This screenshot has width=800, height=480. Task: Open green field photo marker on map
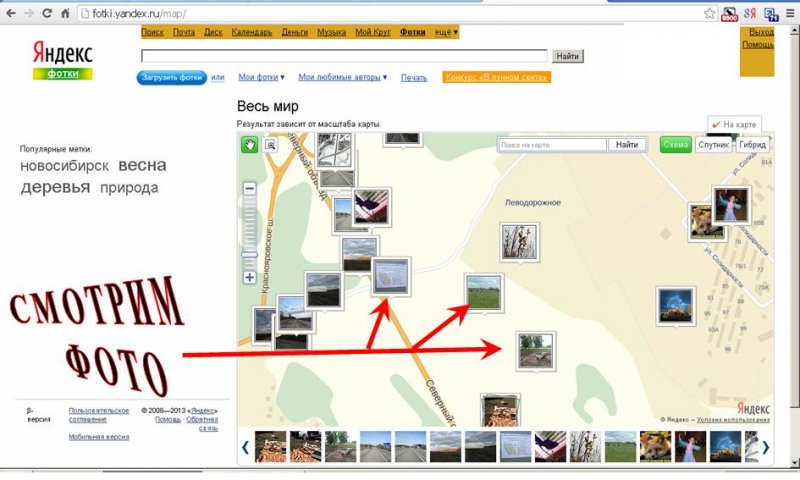coord(484,293)
